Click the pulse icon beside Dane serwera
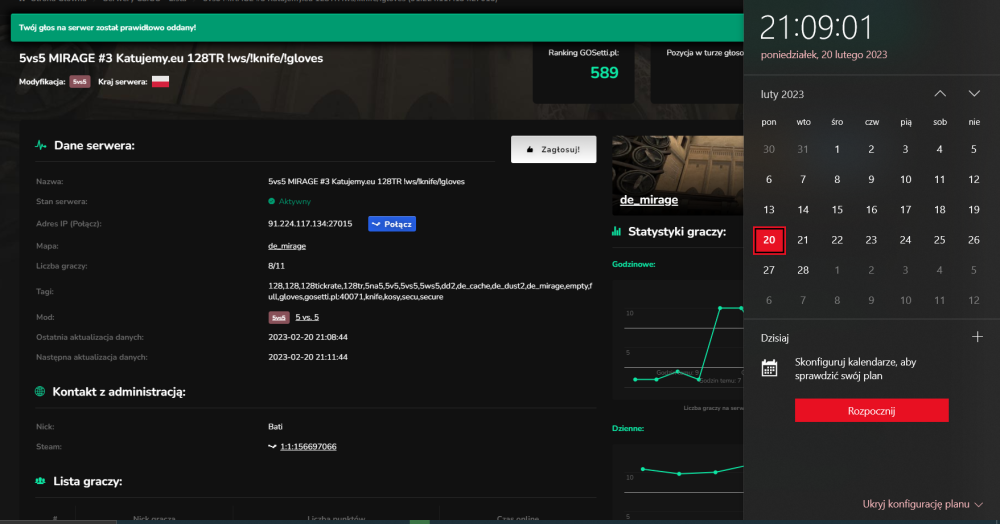 pos(41,145)
